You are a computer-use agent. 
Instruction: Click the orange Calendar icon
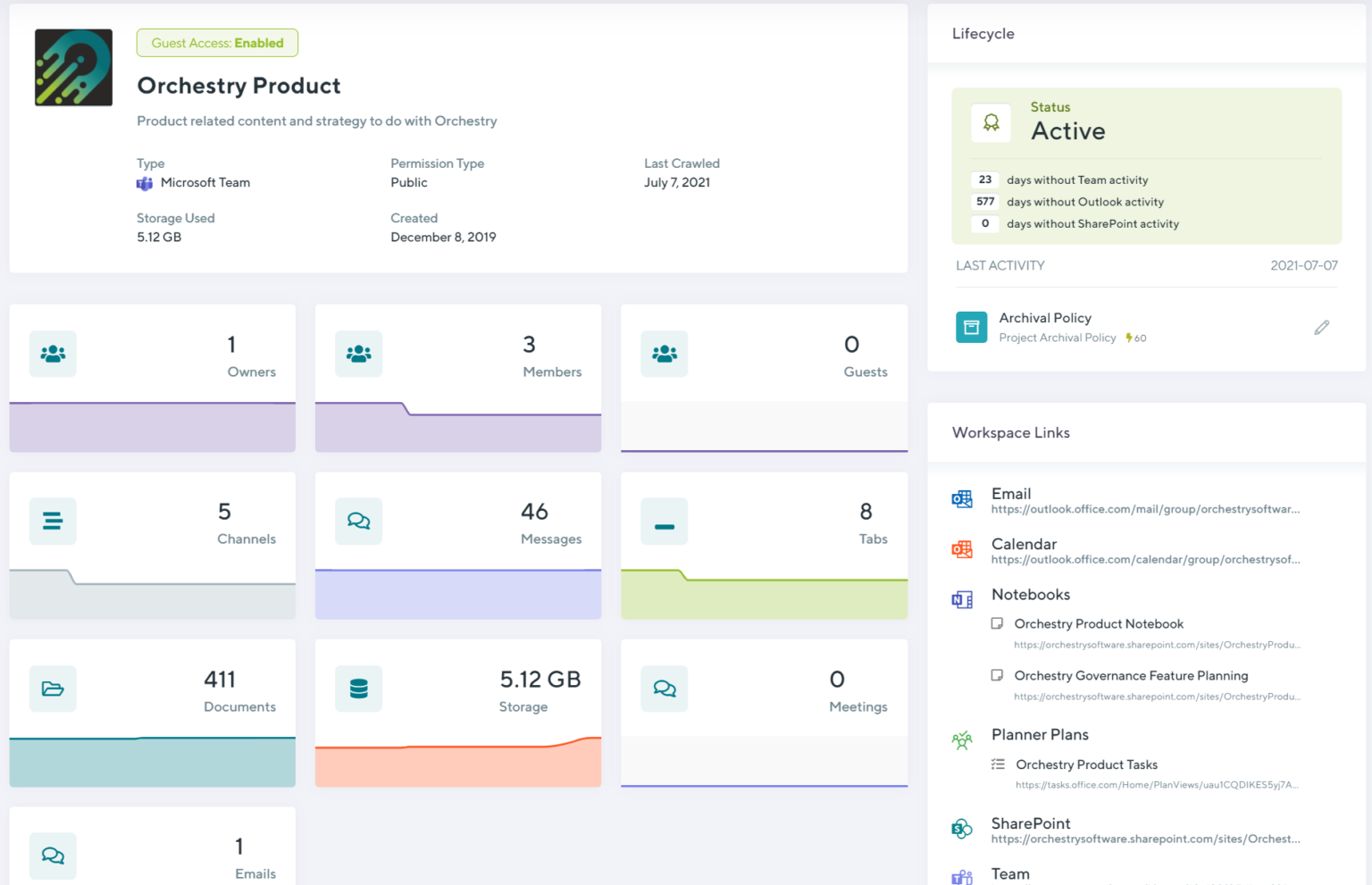pos(962,550)
